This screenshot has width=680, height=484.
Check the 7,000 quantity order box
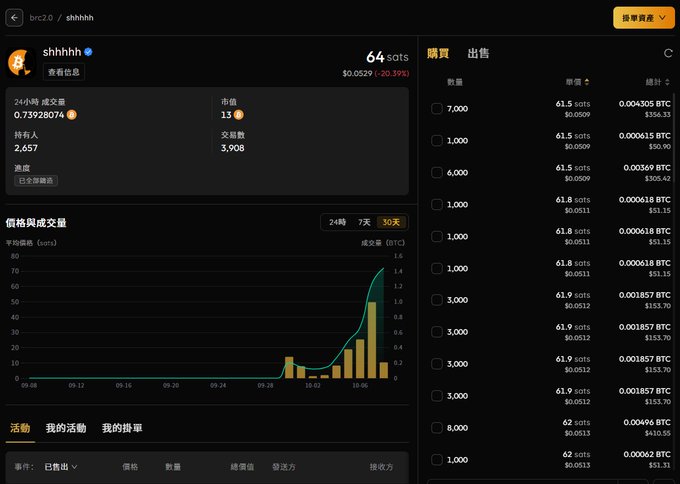pyautogui.click(x=437, y=108)
